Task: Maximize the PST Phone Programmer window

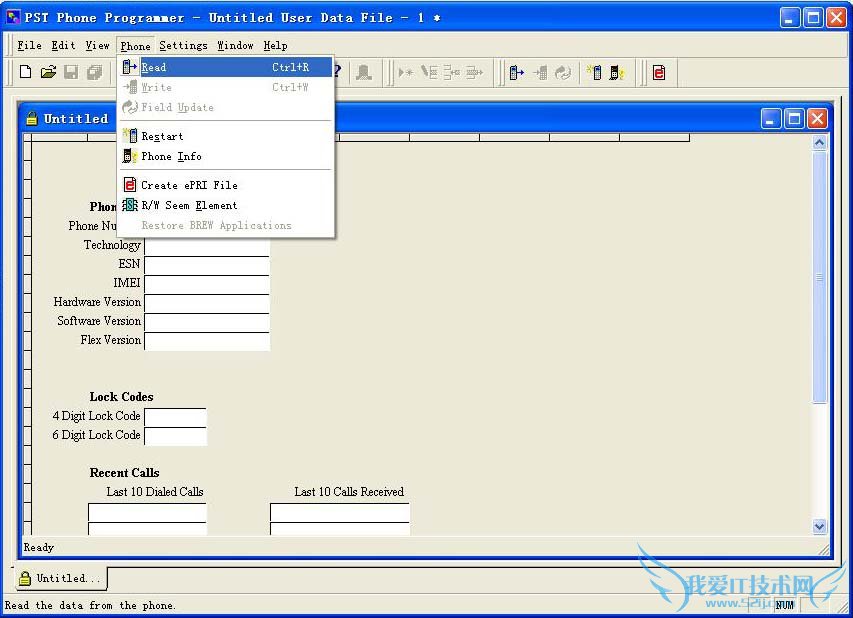Action: click(813, 18)
